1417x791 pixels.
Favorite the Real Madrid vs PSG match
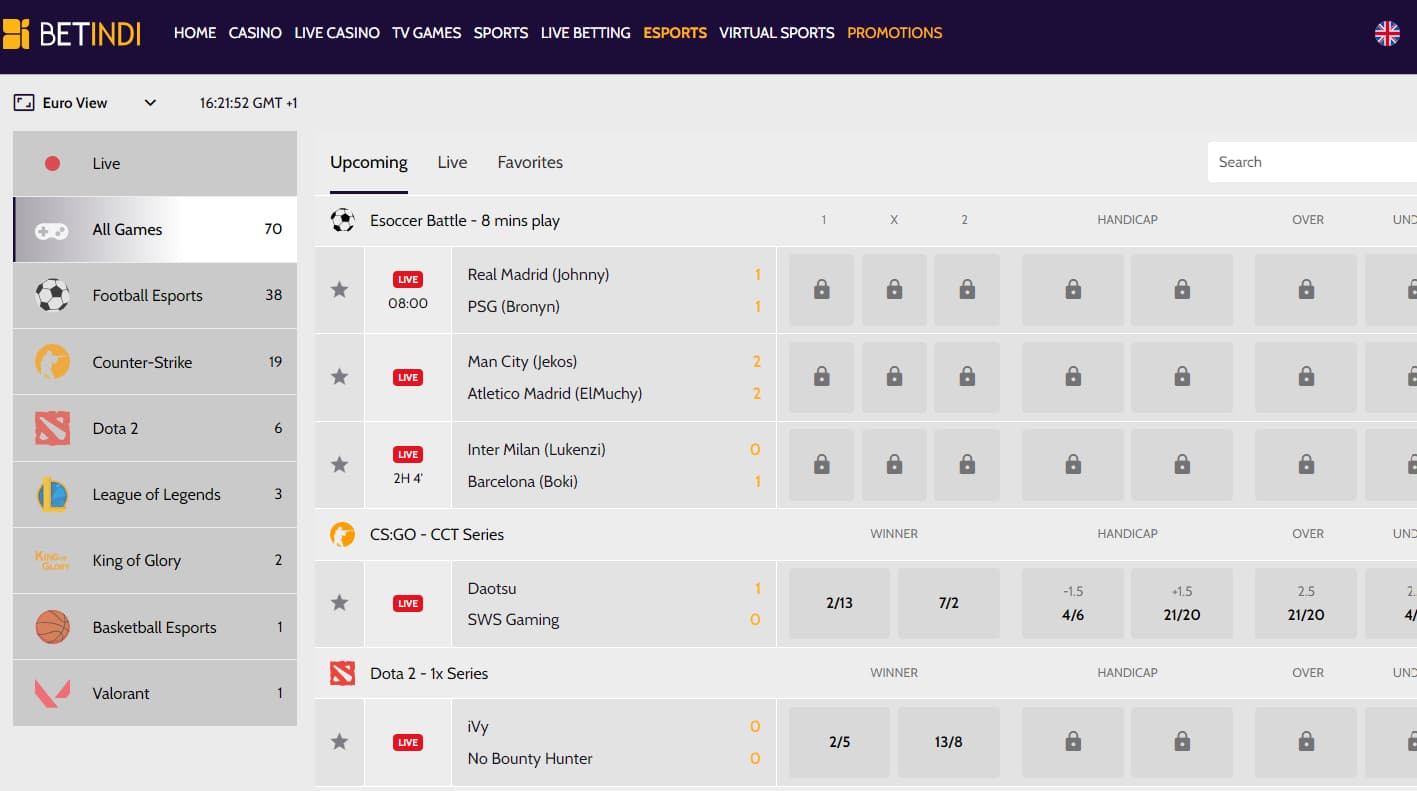point(340,290)
